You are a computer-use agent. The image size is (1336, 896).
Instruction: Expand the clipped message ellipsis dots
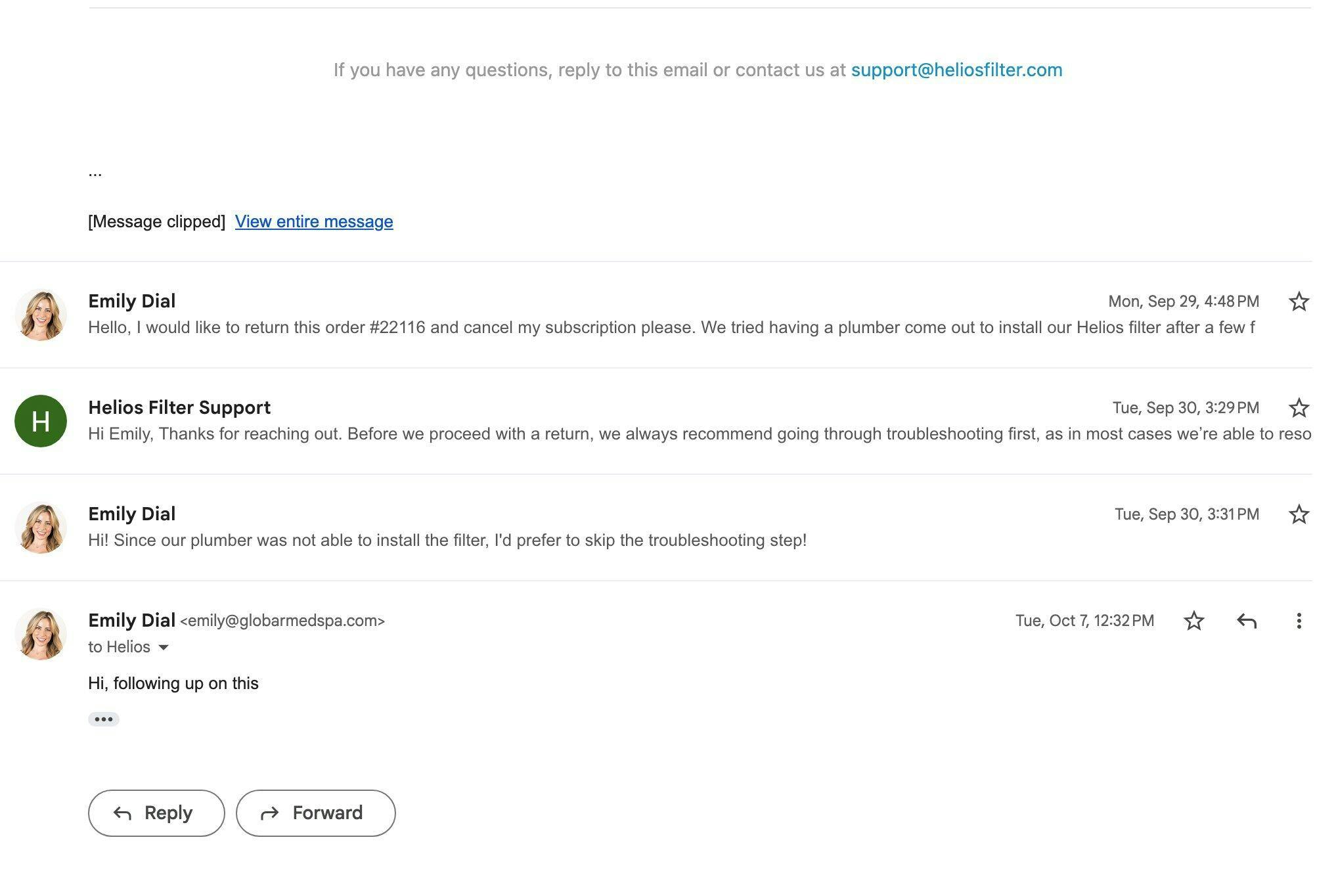click(95, 174)
